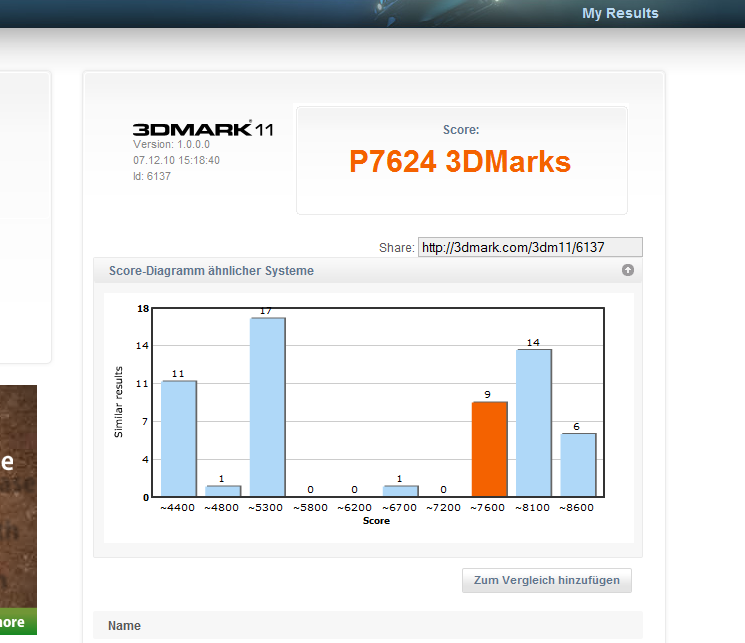
Task: Click the ~6200 x-axis label
Action: (x=354, y=508)
